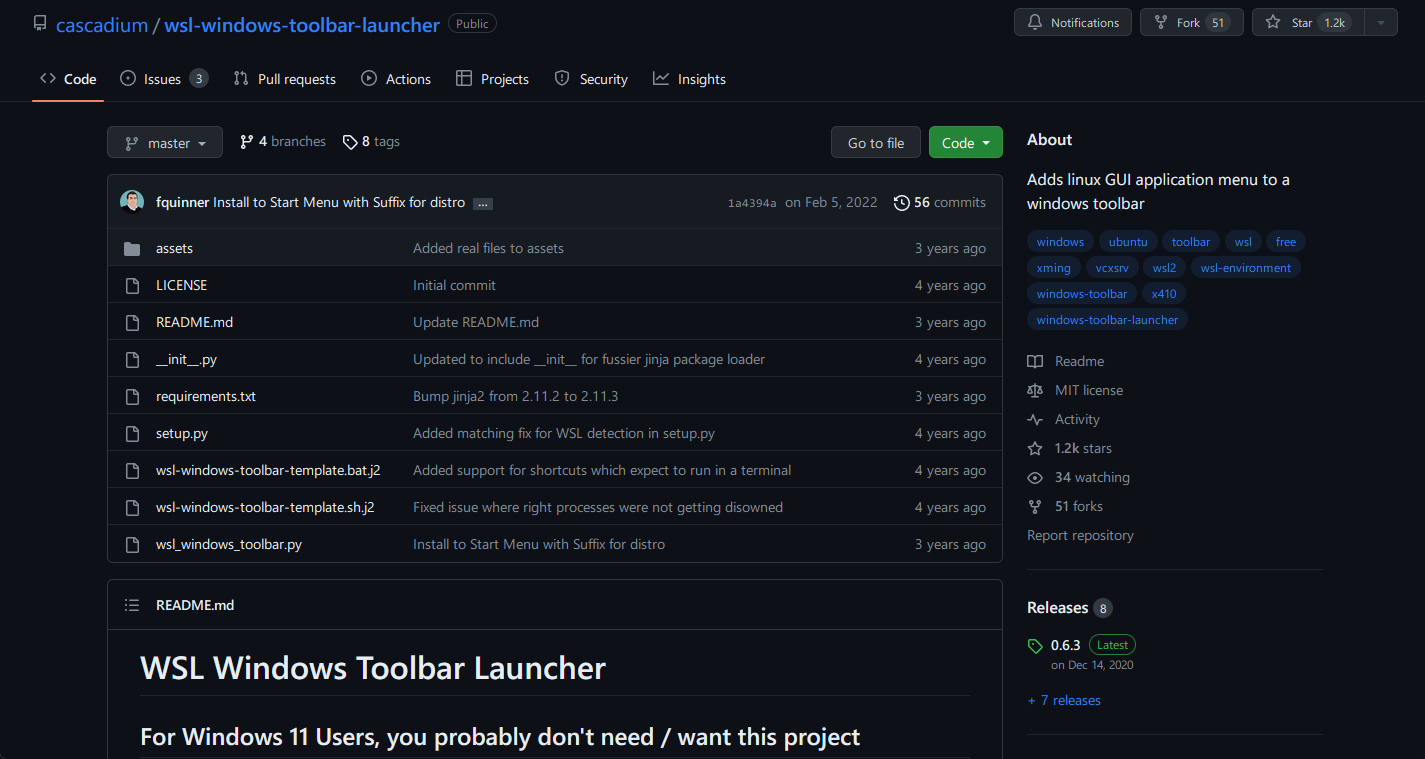Click the scale icon next to MIT license
This screenshot has width=1425, height=759.
(1035, 390)
